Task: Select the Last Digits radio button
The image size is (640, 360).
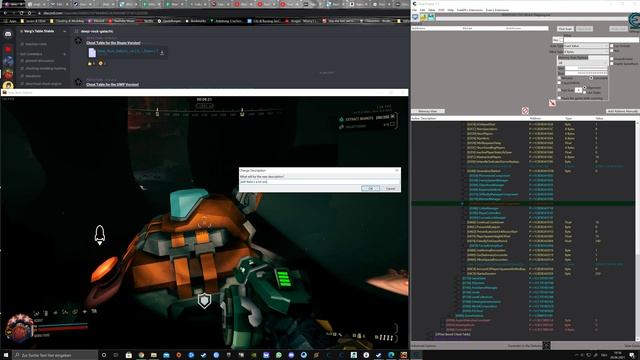Action: (x=585, y=93)
